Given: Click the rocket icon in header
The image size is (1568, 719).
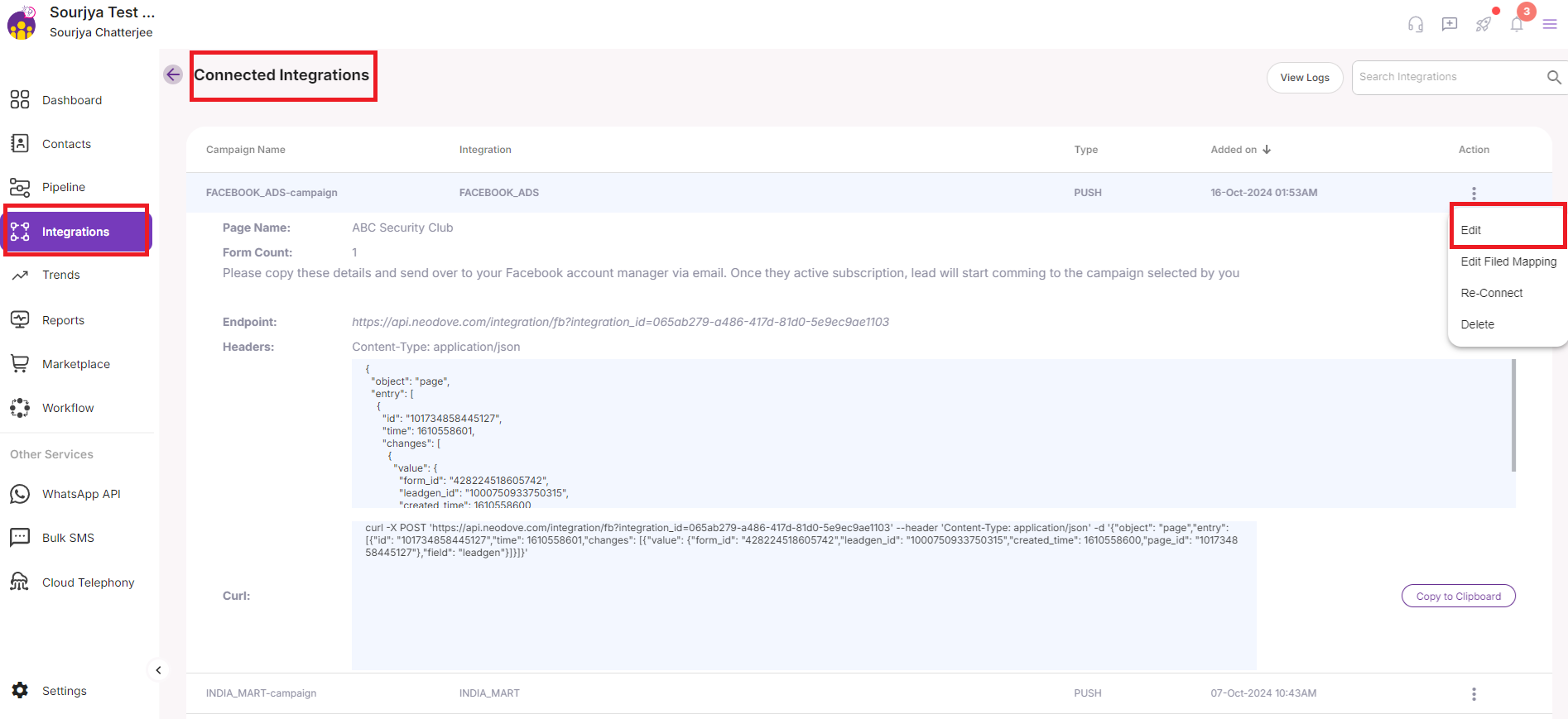Looking at the screenshot, I should (x=1484, y=24).
